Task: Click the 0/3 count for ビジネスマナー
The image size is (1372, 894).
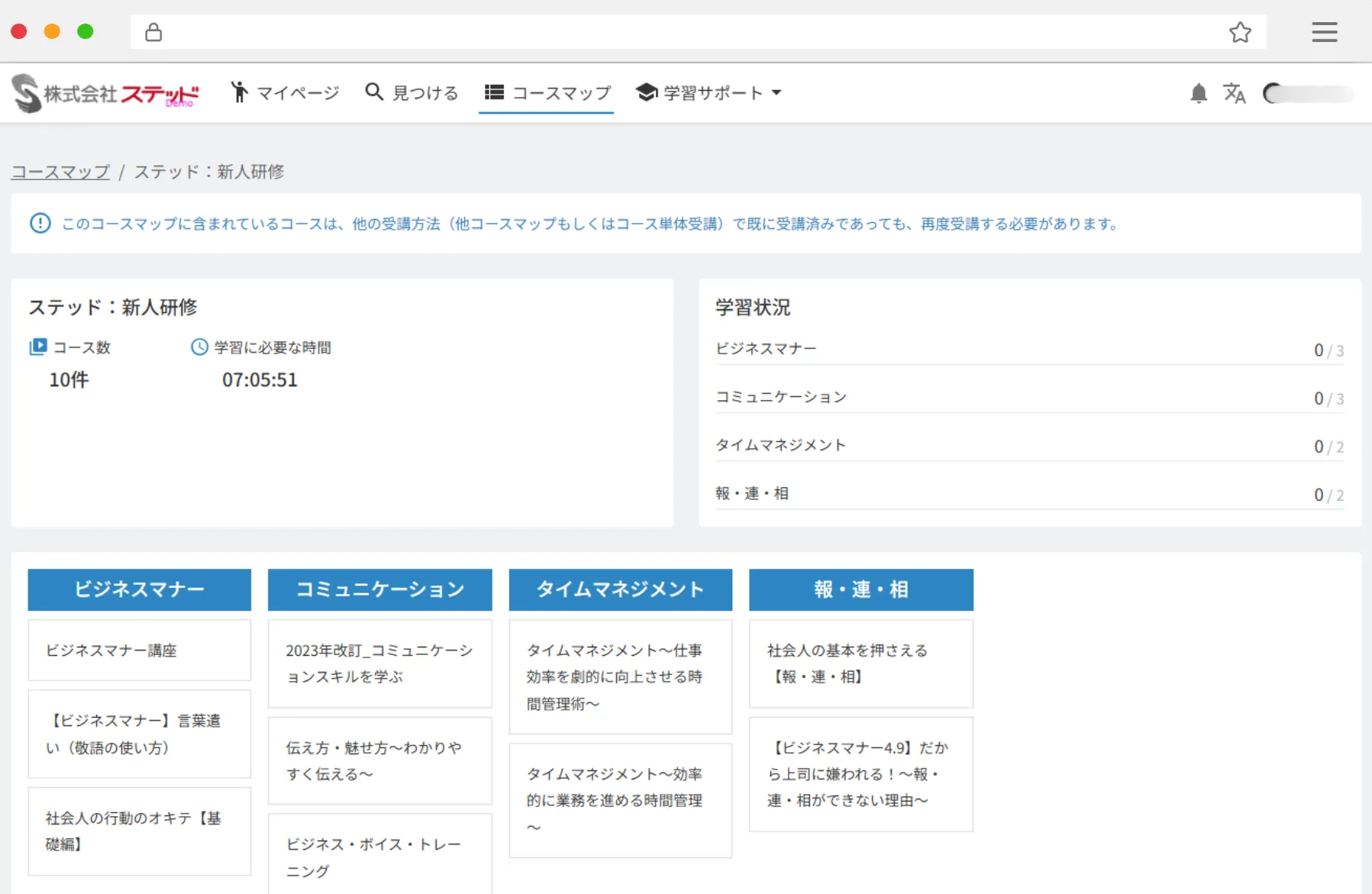Action: [x=1328, y=350]
